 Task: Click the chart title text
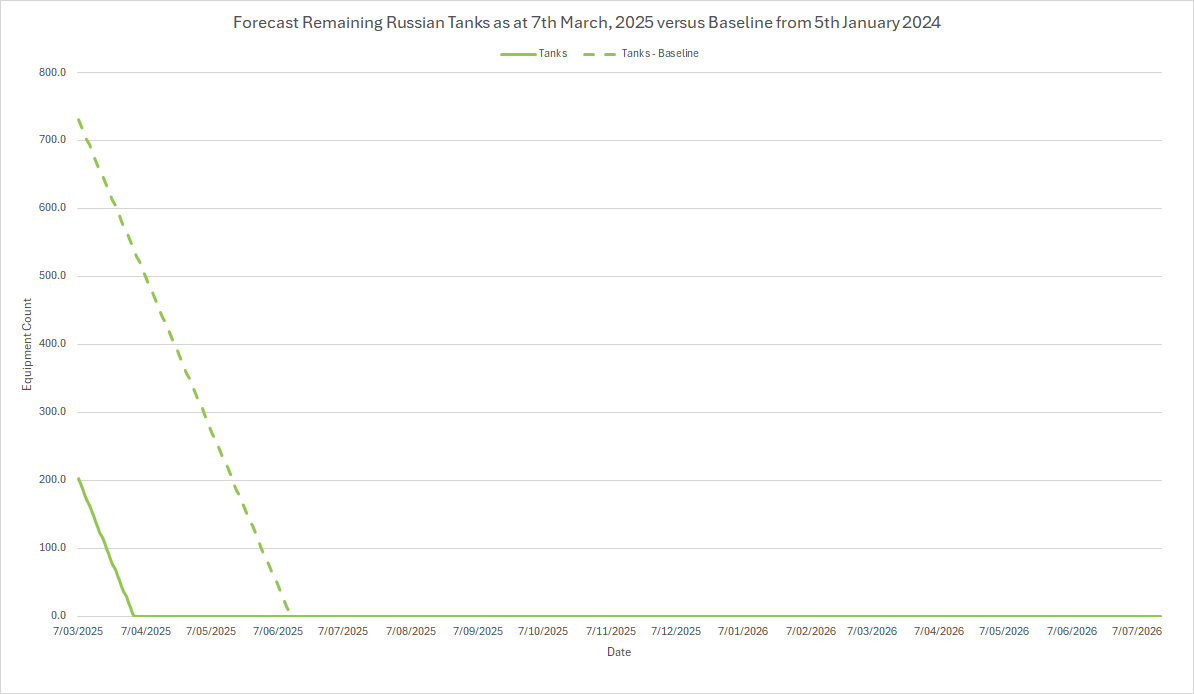pos(586,22)
